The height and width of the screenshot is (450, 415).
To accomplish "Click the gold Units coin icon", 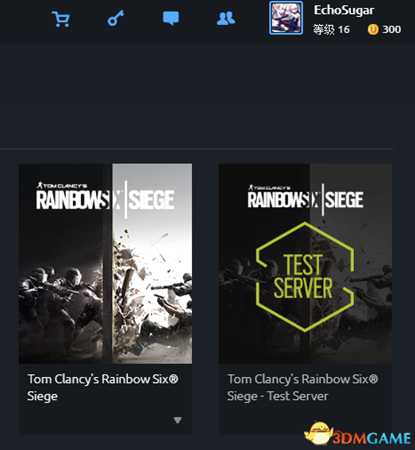I will pos(373,30).
